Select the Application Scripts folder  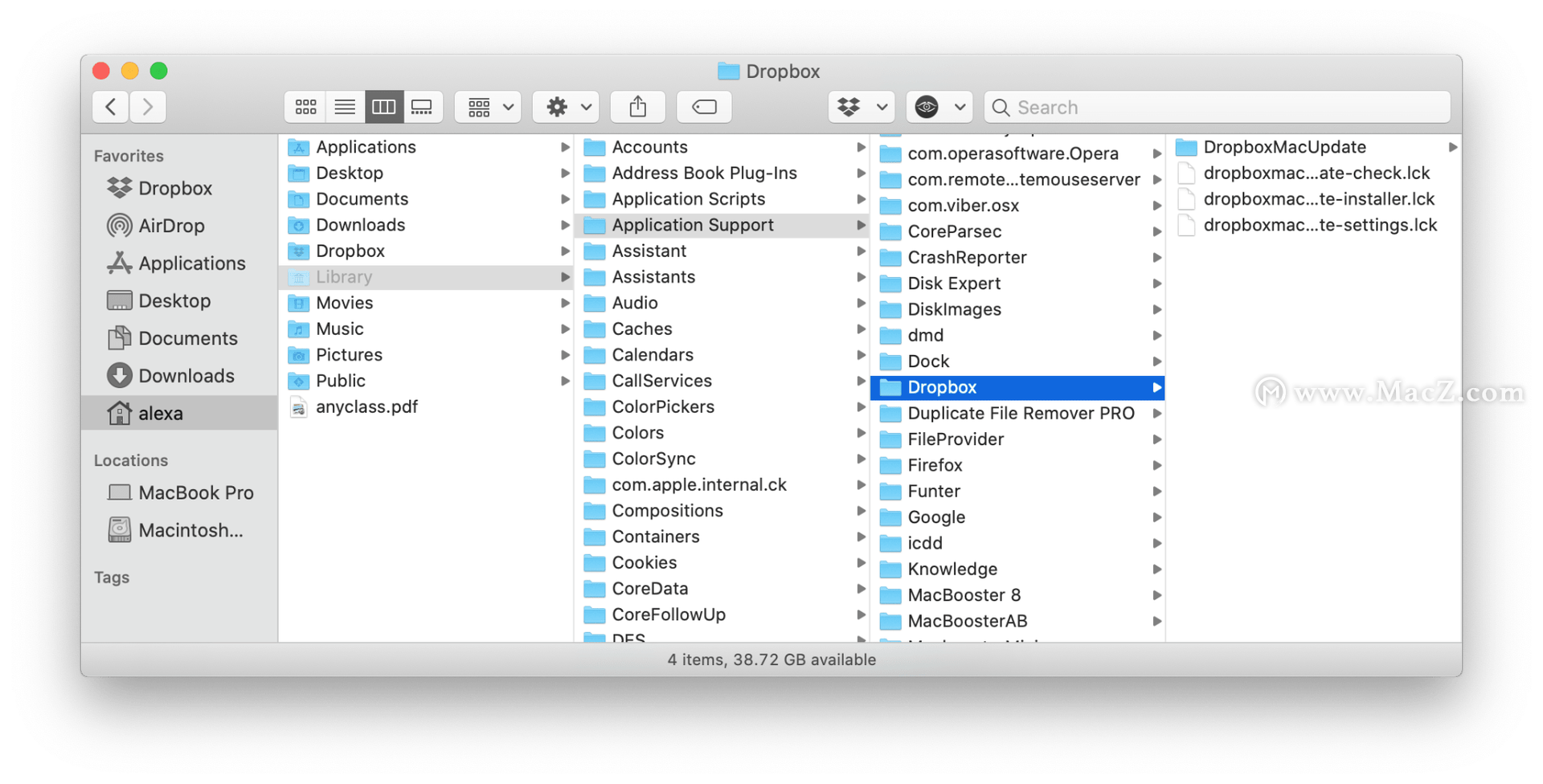tap(722, 198)
